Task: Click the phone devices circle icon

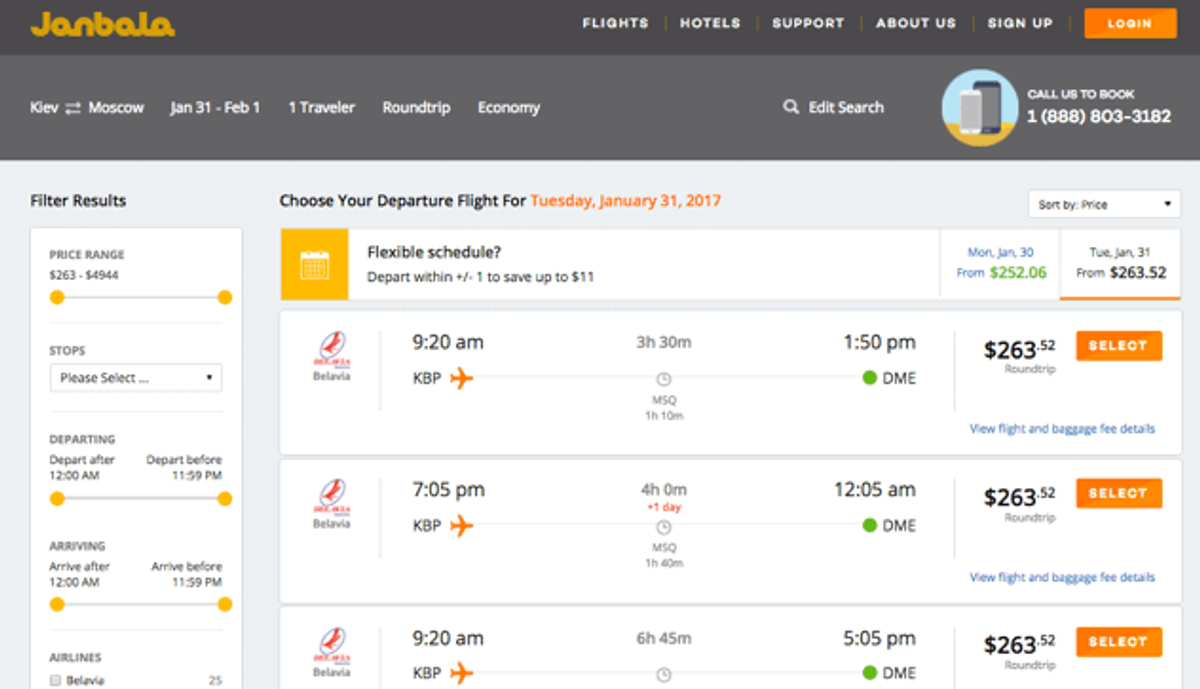Action: click(x=980, y=108)
